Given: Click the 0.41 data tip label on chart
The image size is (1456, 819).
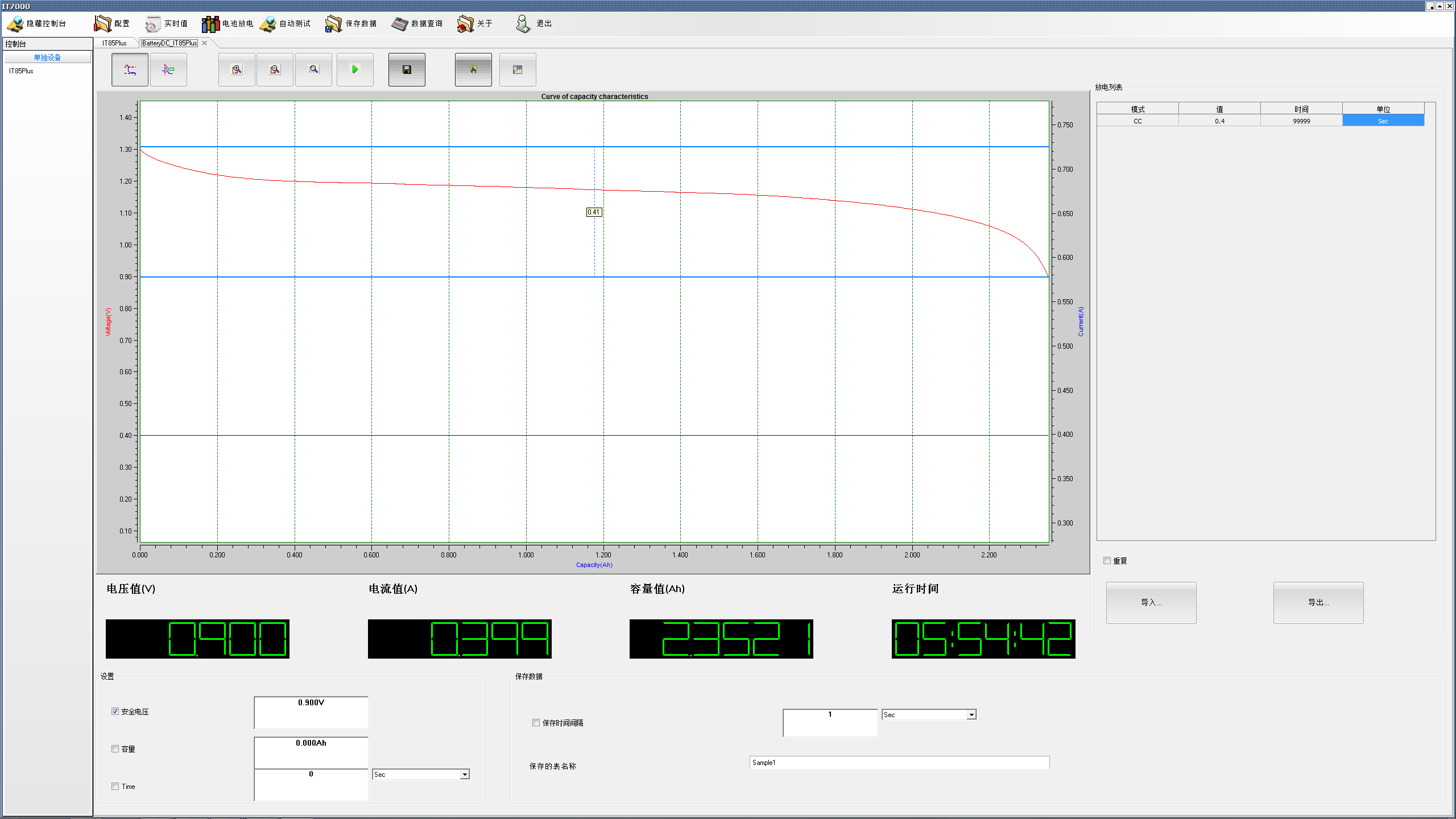Looking at the screenshot, I should click(x=594, y=212).
